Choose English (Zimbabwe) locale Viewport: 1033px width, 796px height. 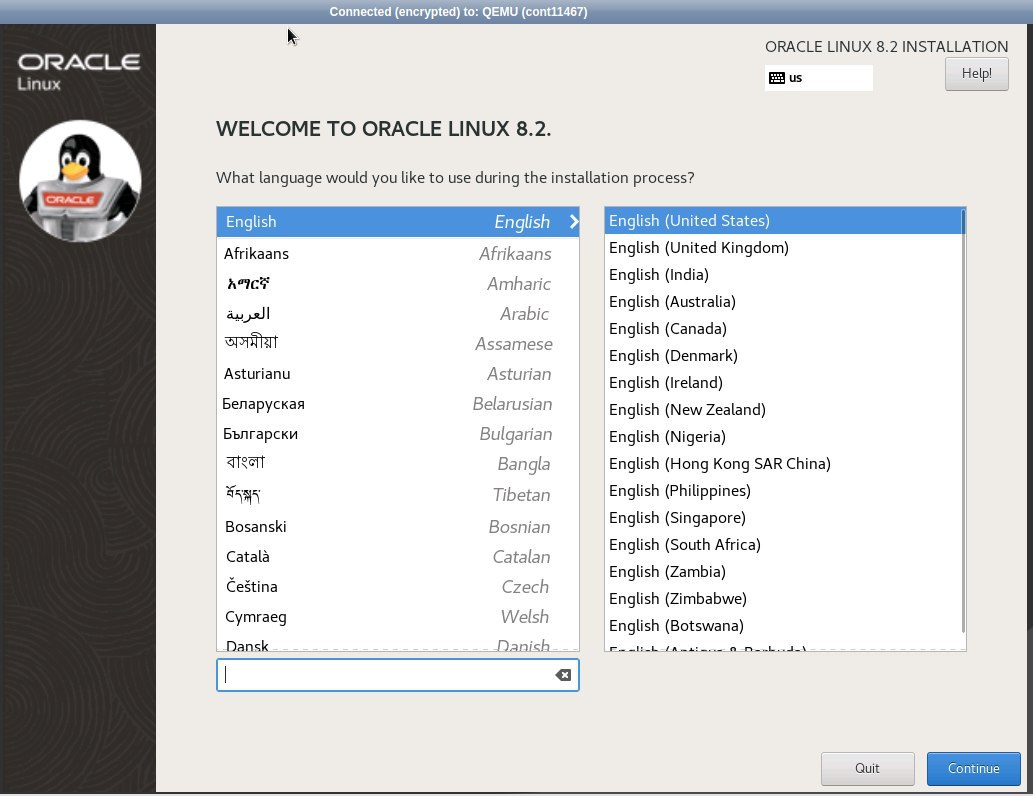pos(783,599)
